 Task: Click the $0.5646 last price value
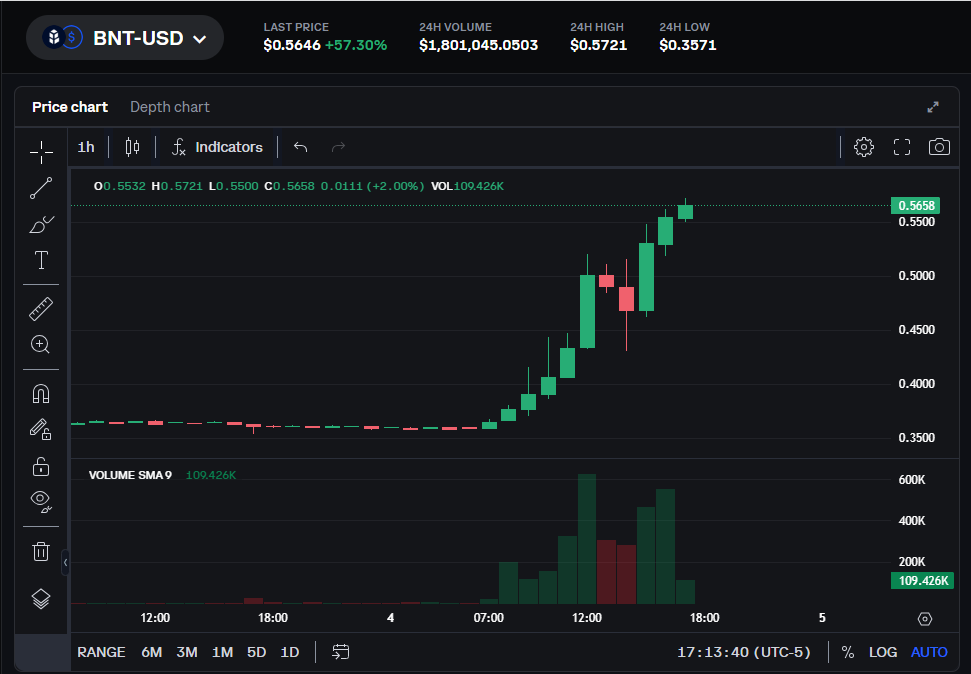(292, 45)
